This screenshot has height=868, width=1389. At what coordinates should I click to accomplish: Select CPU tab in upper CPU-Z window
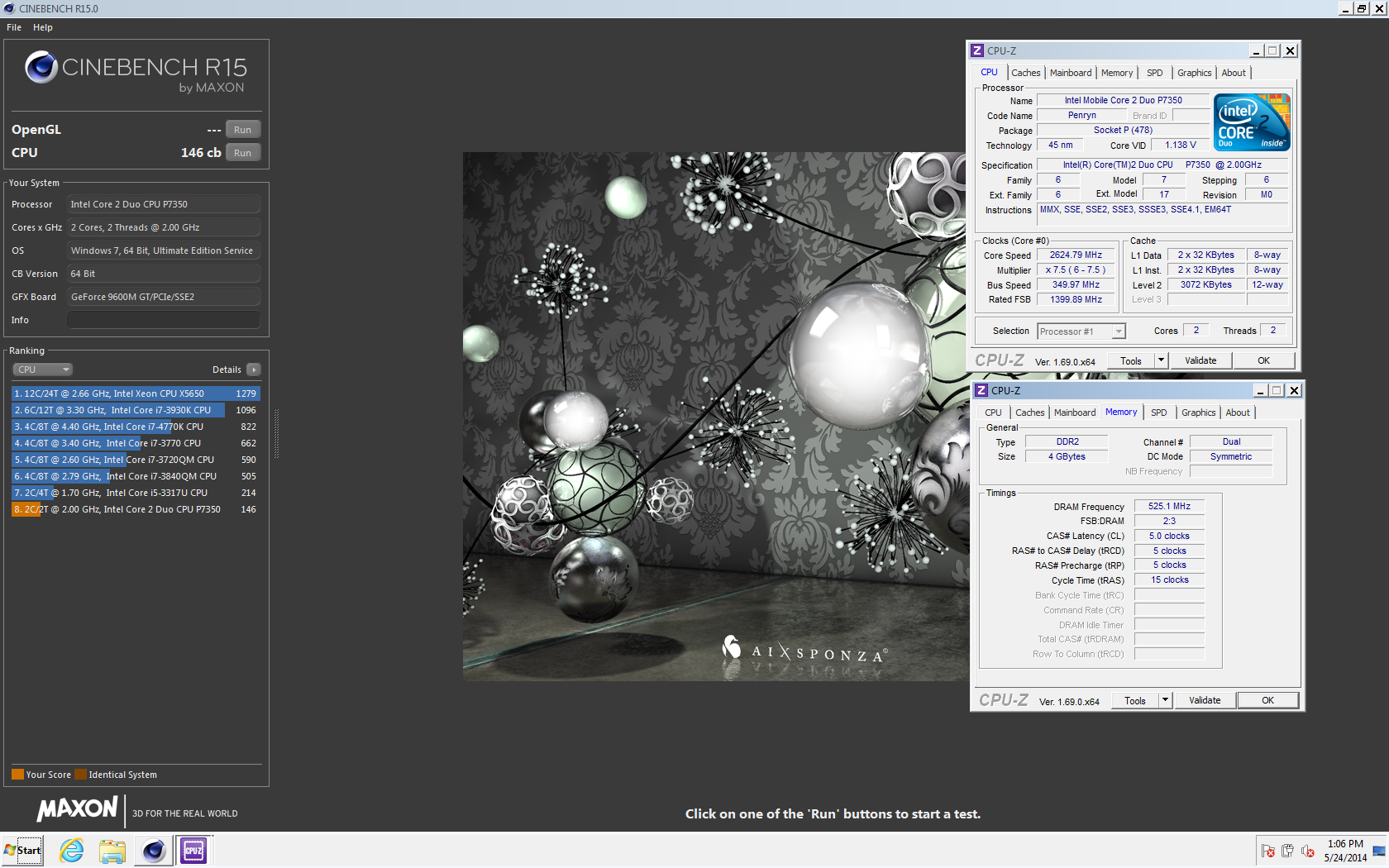tap(990, 72)
